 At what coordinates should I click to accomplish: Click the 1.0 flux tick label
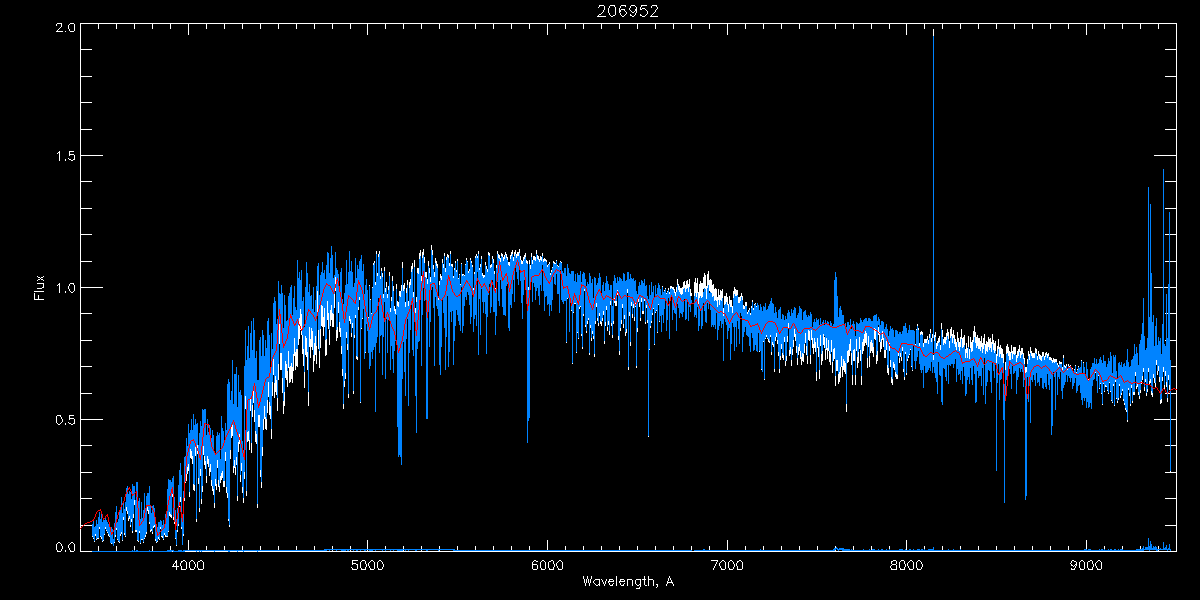66,288
